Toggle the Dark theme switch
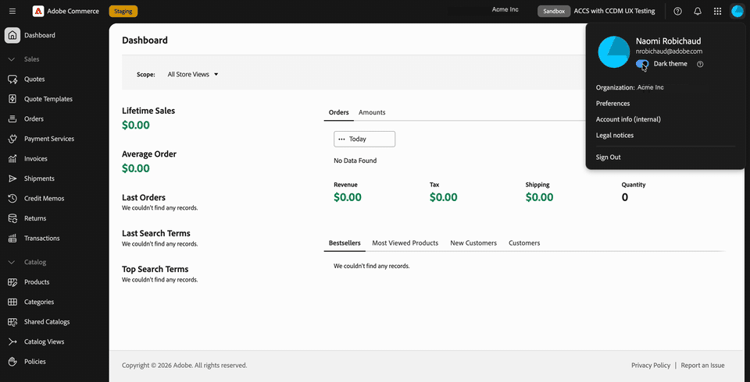This screenshot has height=382, width=750. pos(642,64)
